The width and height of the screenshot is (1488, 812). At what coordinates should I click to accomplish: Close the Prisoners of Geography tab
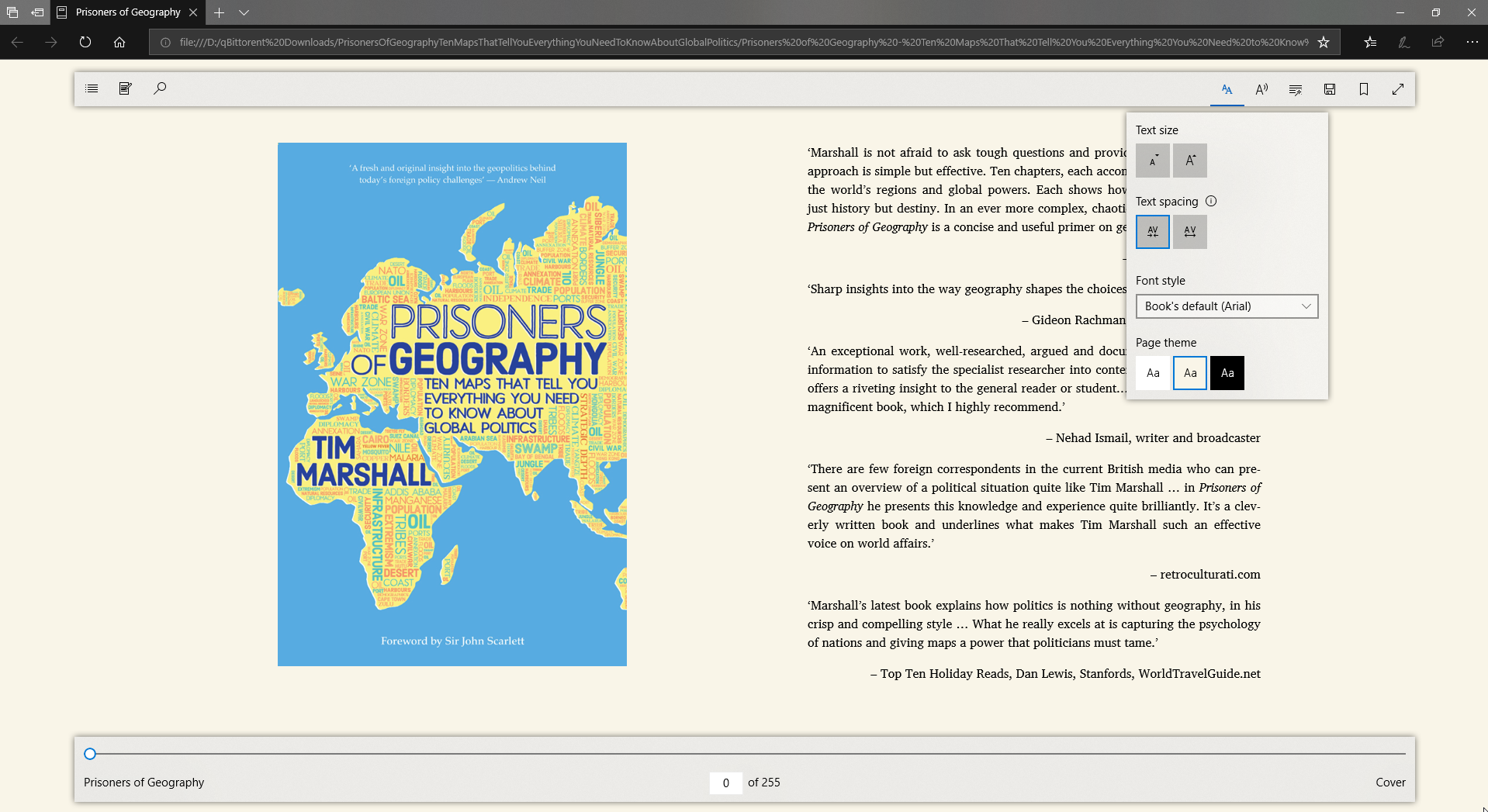coord(193,12)
